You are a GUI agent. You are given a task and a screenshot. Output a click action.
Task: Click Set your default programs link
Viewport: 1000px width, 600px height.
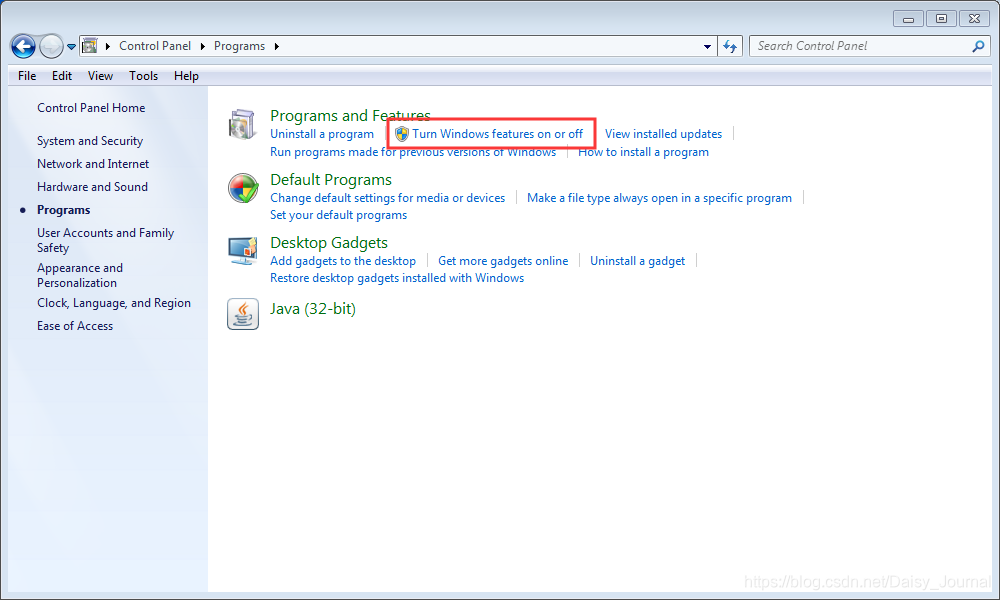pyautogui.click(x=339, y=215)
